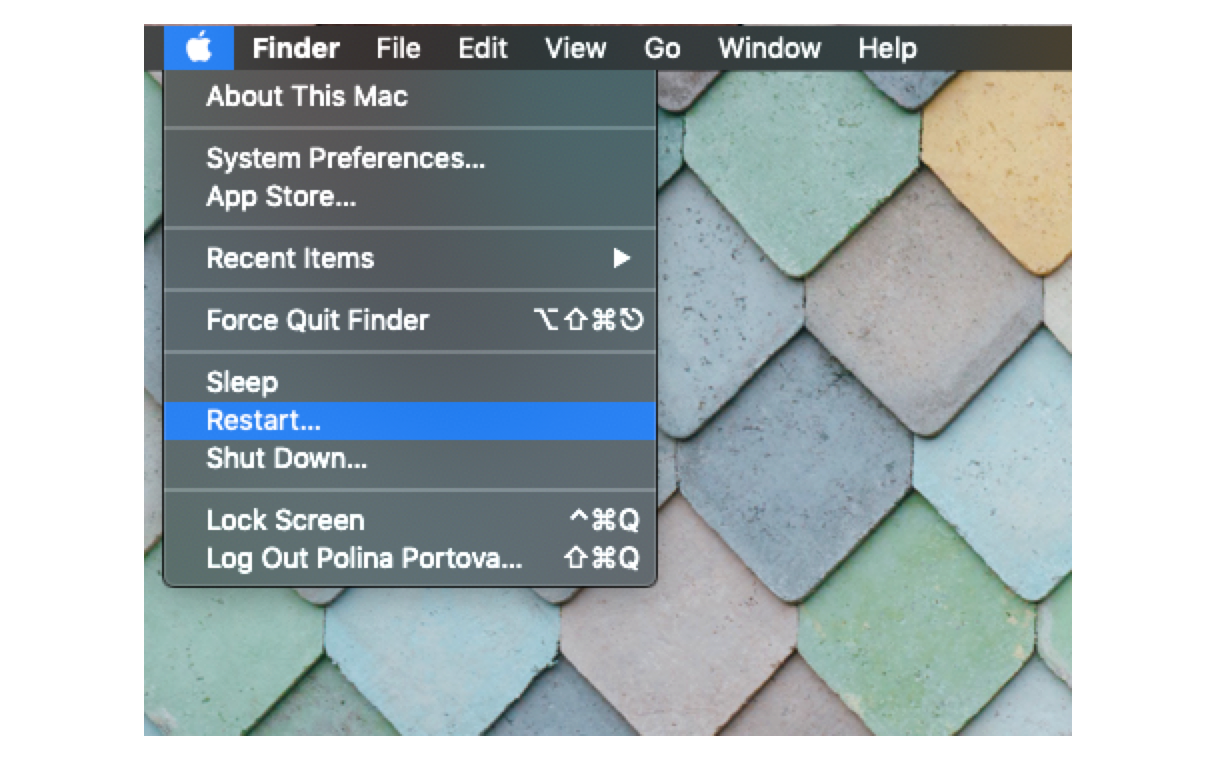Open the Edit menu

pos(482,47)
